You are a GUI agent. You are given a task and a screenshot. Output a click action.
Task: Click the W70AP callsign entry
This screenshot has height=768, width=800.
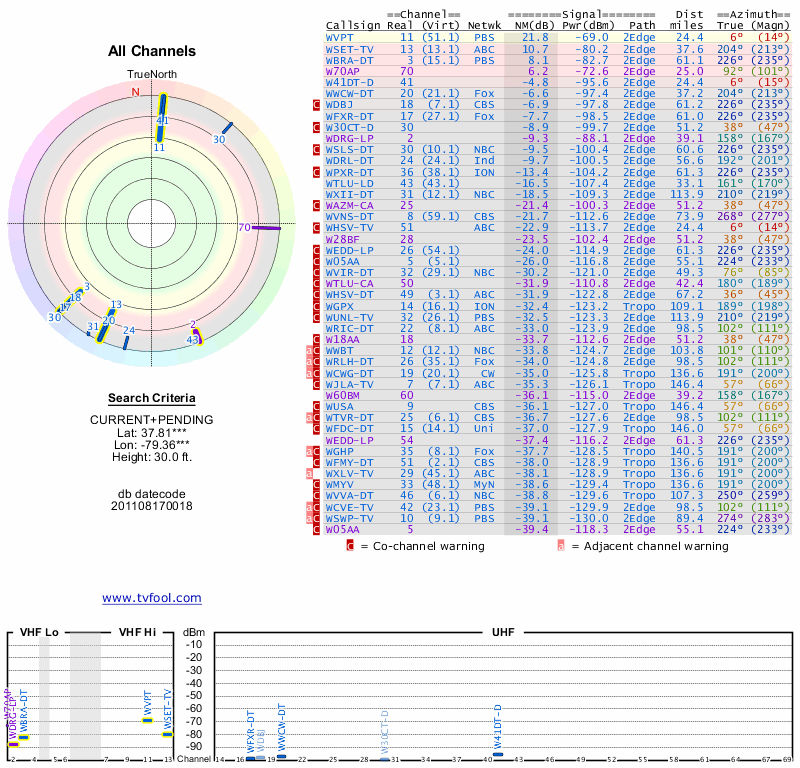tap(343, 71)
